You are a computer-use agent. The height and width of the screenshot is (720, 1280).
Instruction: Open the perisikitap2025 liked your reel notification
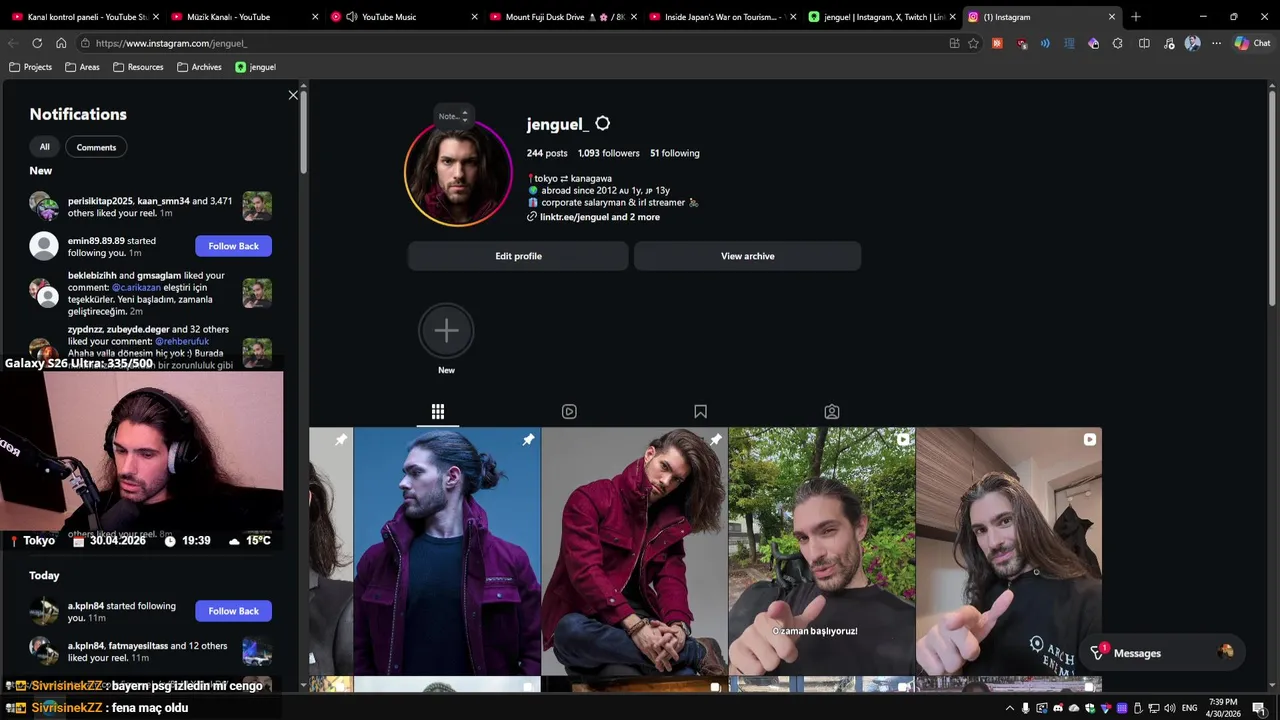150,207
